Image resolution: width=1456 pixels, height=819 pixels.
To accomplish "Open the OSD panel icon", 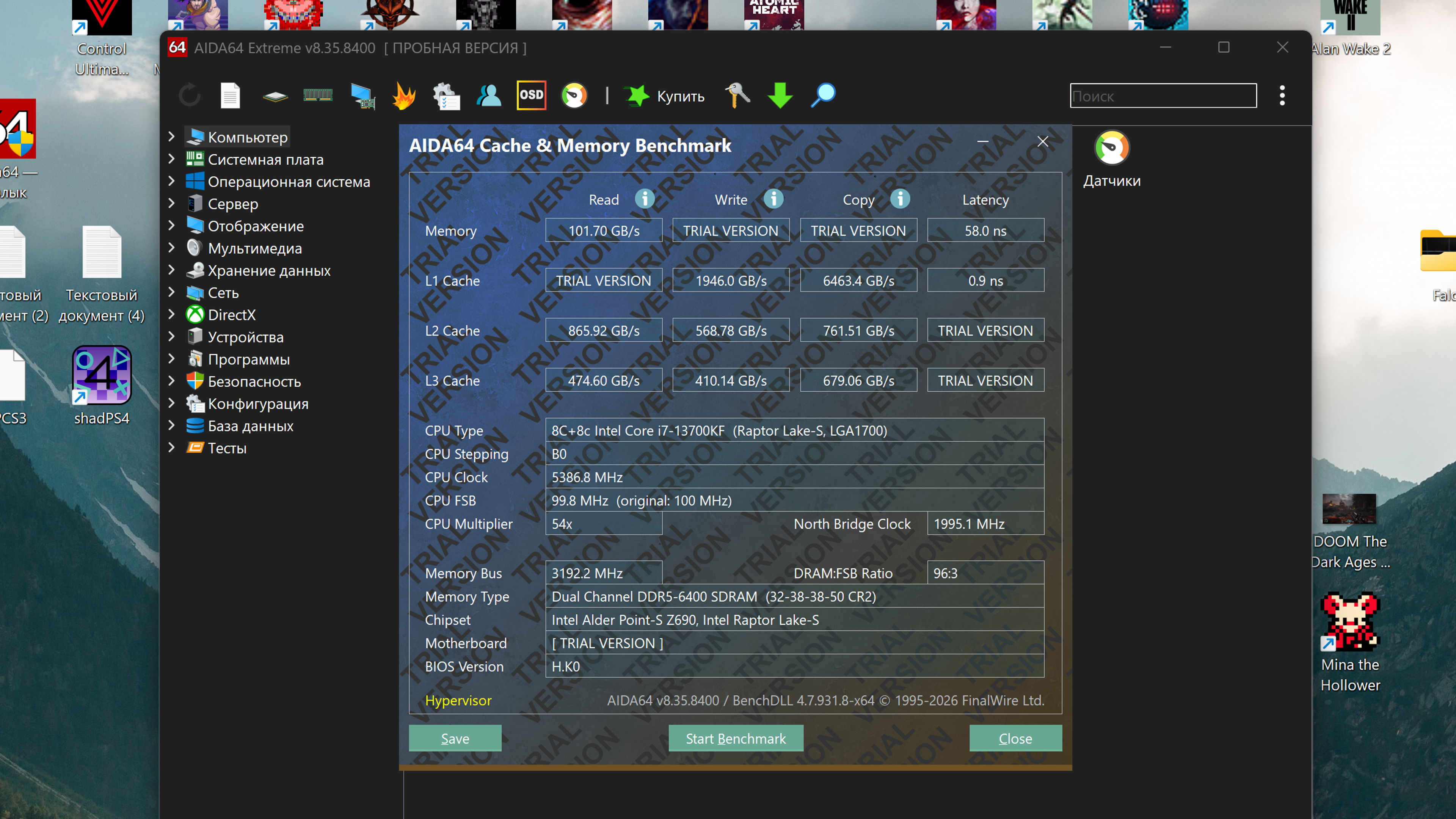I will (531, 96).
